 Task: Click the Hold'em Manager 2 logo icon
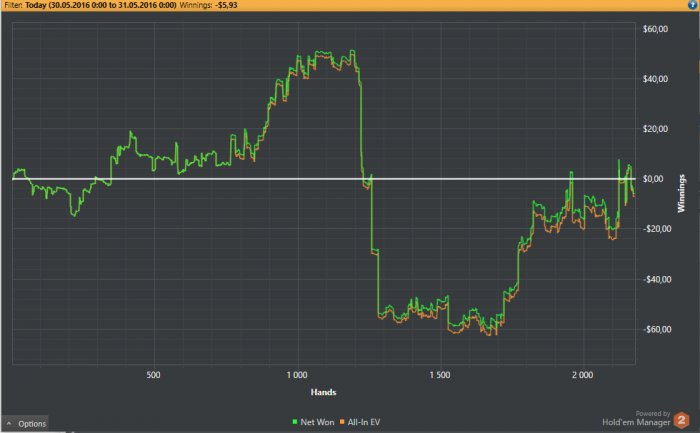pos(682,420)
